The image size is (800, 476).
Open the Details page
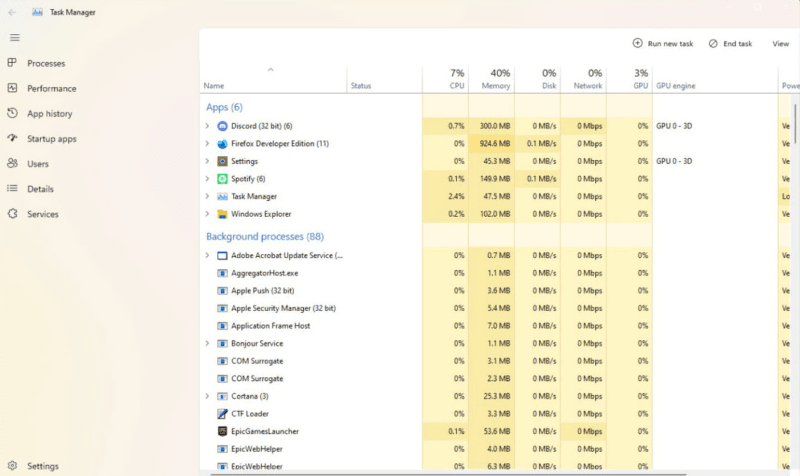tap(40, 189)
